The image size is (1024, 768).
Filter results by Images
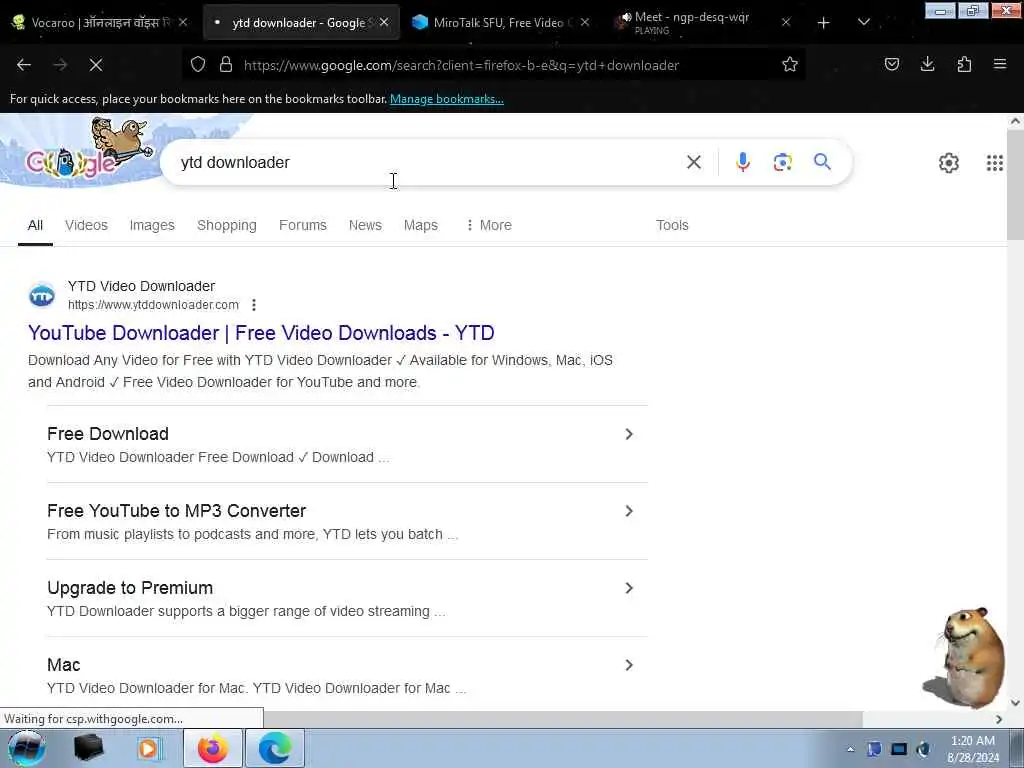tap(152, 225)
